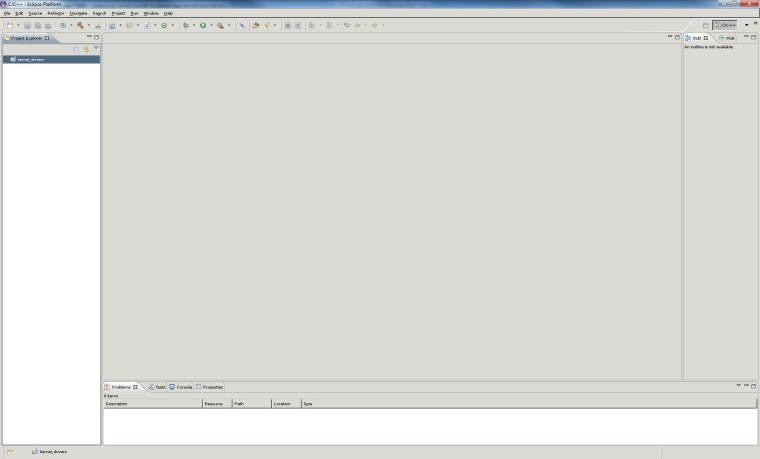Click the External Tools run icon
This screenshot has height=459, width=760.
220,25
